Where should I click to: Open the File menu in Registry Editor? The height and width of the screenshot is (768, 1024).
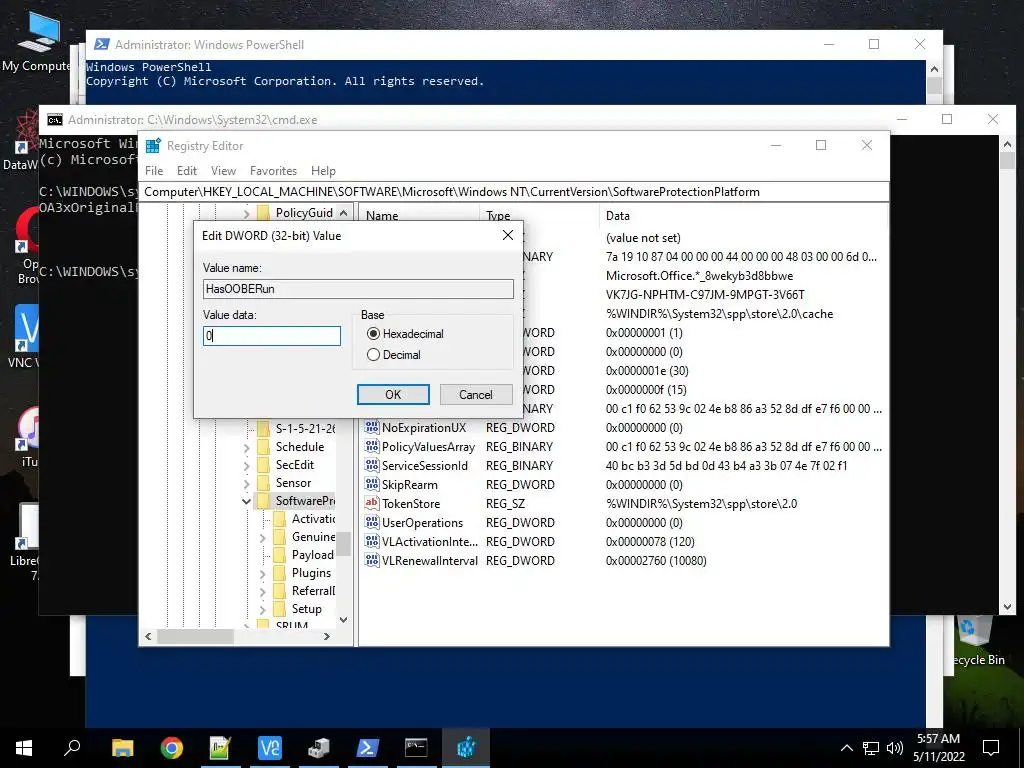(x=154, y=170)
